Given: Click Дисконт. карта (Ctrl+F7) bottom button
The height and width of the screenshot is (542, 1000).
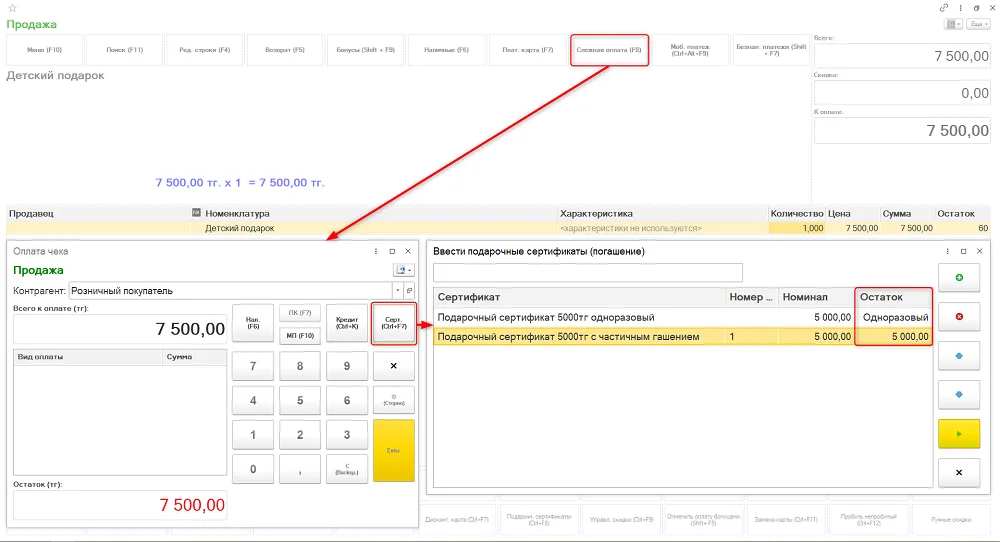Looking at the screenshot, I should (x=457, y=520).
